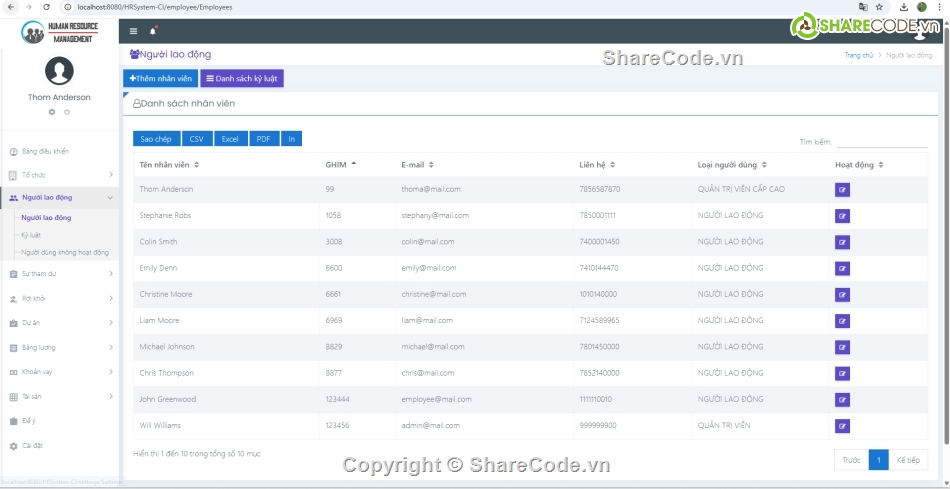
Task: Bookmark this page with the star icon
Action: click(879, 7)
